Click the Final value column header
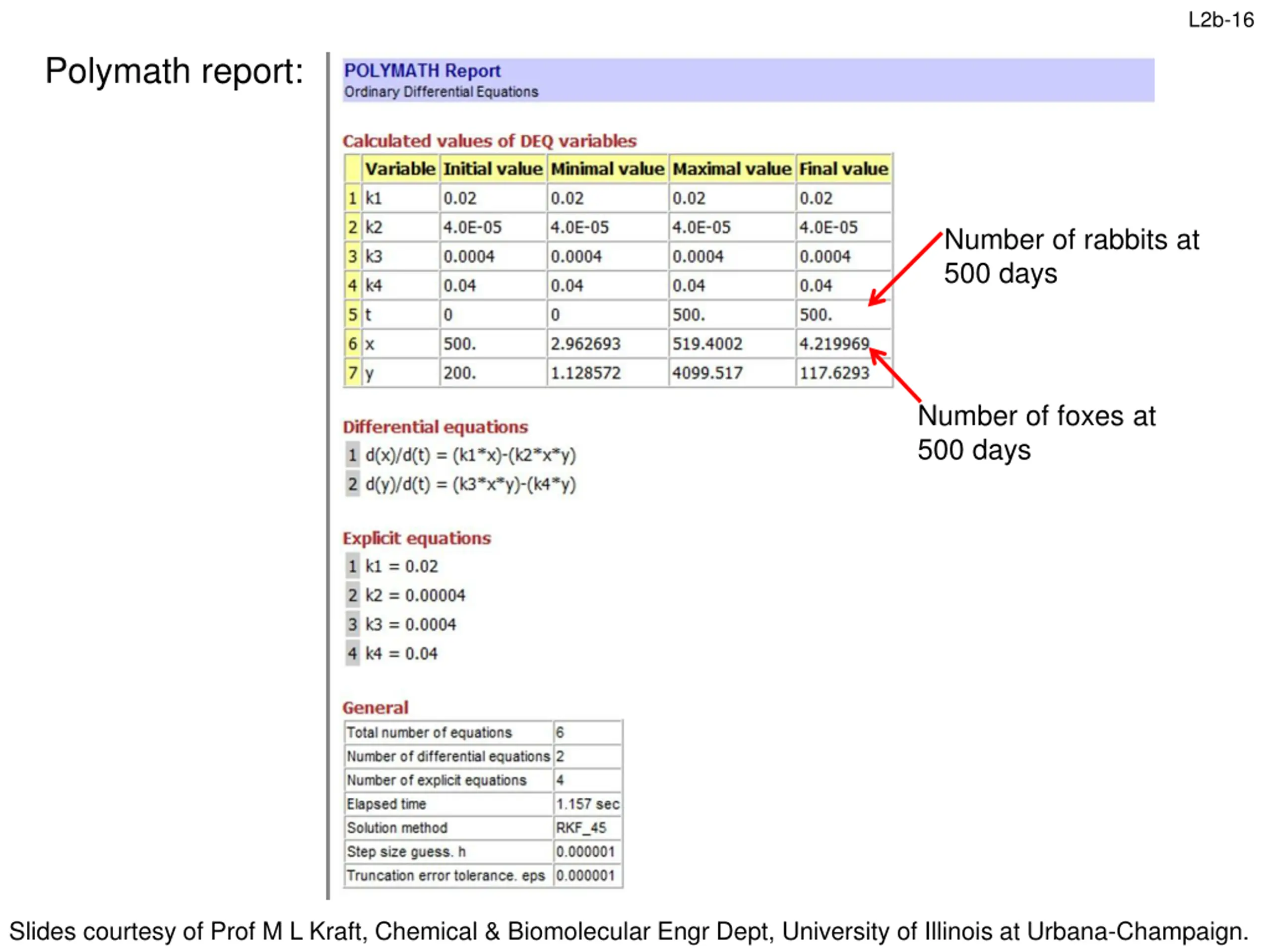 [843, 169]
